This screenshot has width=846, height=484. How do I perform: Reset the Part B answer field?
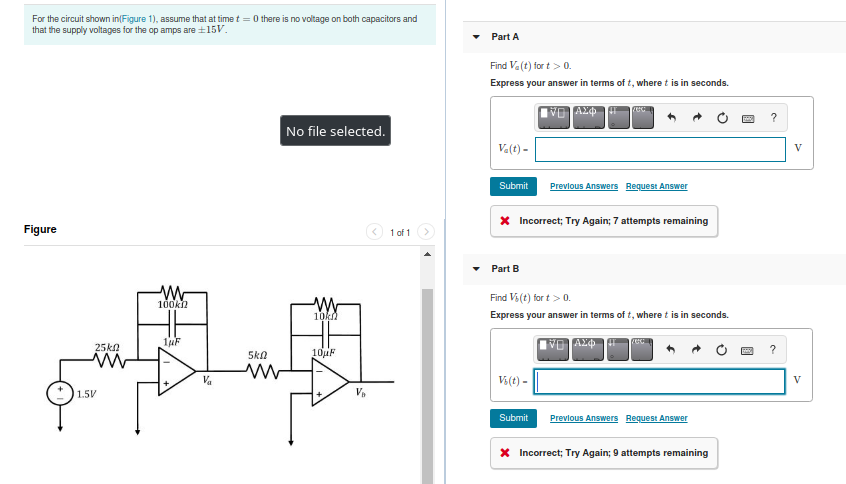[x=721, y=350]
